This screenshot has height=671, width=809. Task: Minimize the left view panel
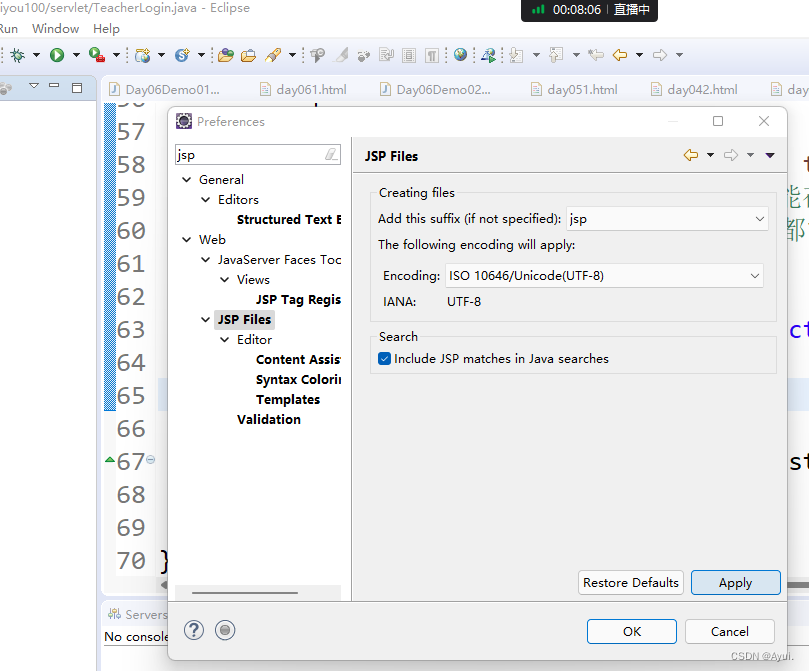click(x=54, y=86)
